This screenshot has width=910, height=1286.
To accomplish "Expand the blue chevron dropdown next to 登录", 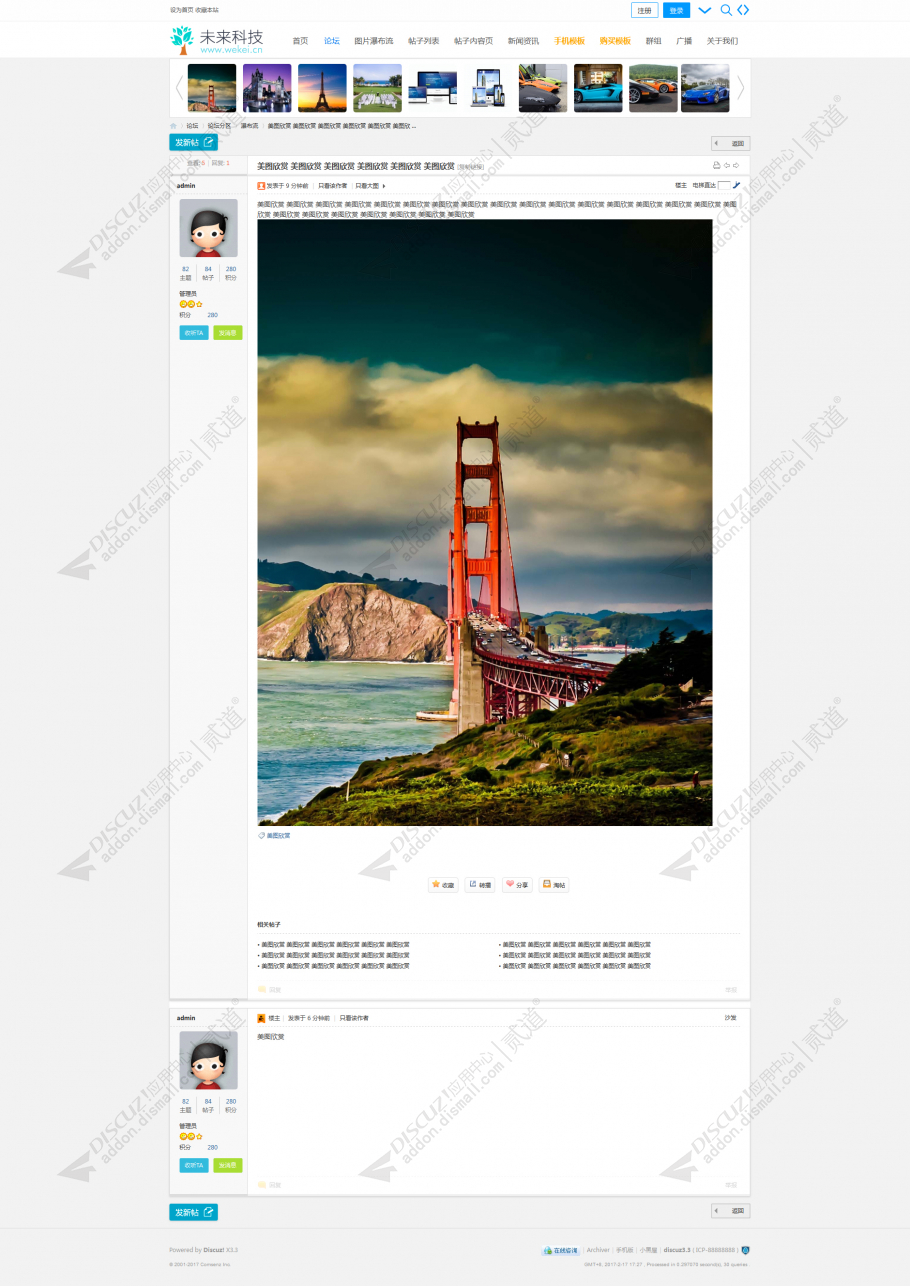I will coord(705,10).
